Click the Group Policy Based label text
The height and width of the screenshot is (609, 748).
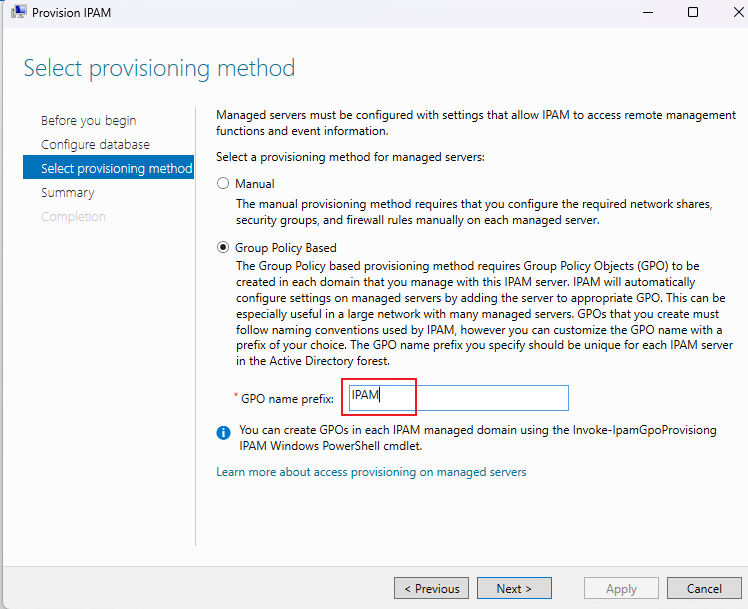tap(285, 248)
